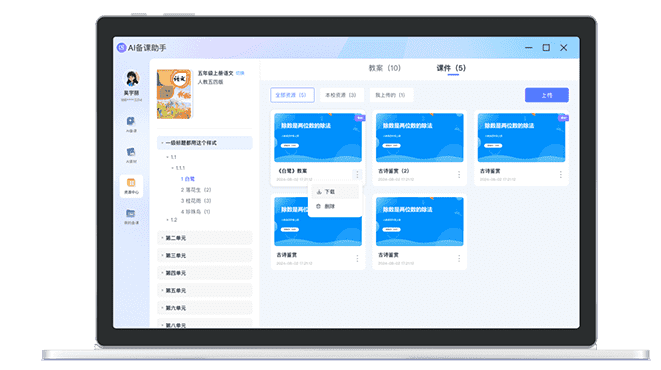The image size is (661, 370).
Task: Open three-dot menu on top-right 古诗鉴赏 card
Action: point(561,174)
